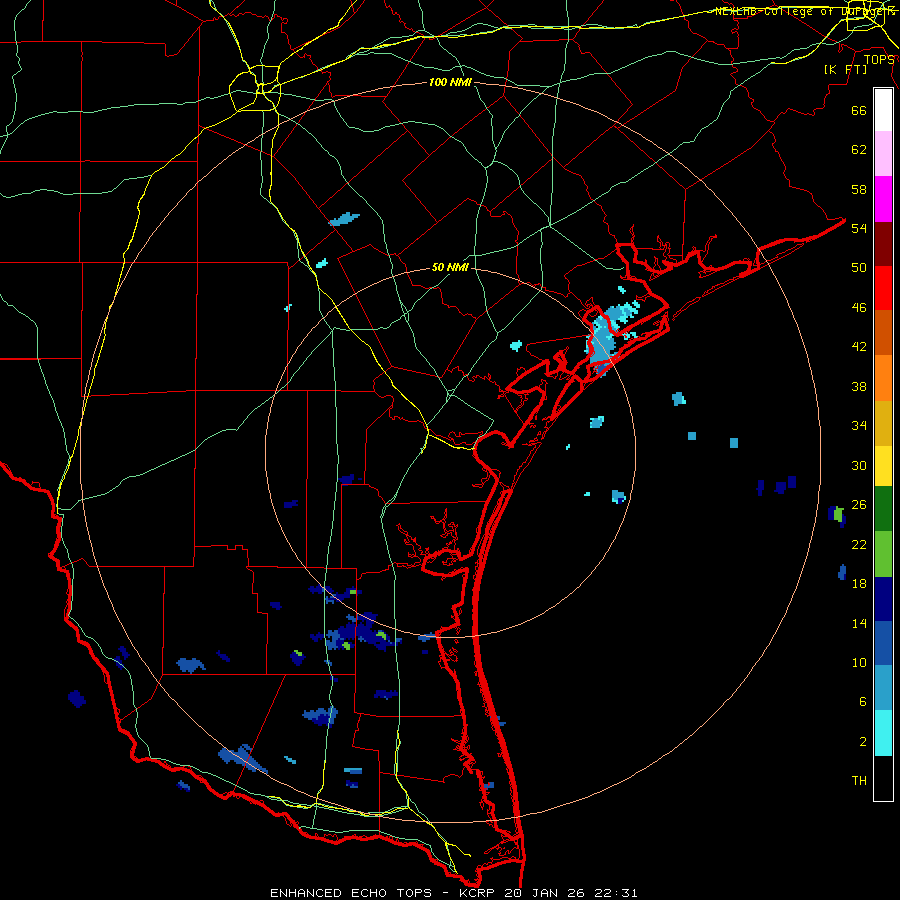900x900 pixels.
Task: Click the "ENHANCED ECHO TOPS" title text
Action: pos(351,893)
